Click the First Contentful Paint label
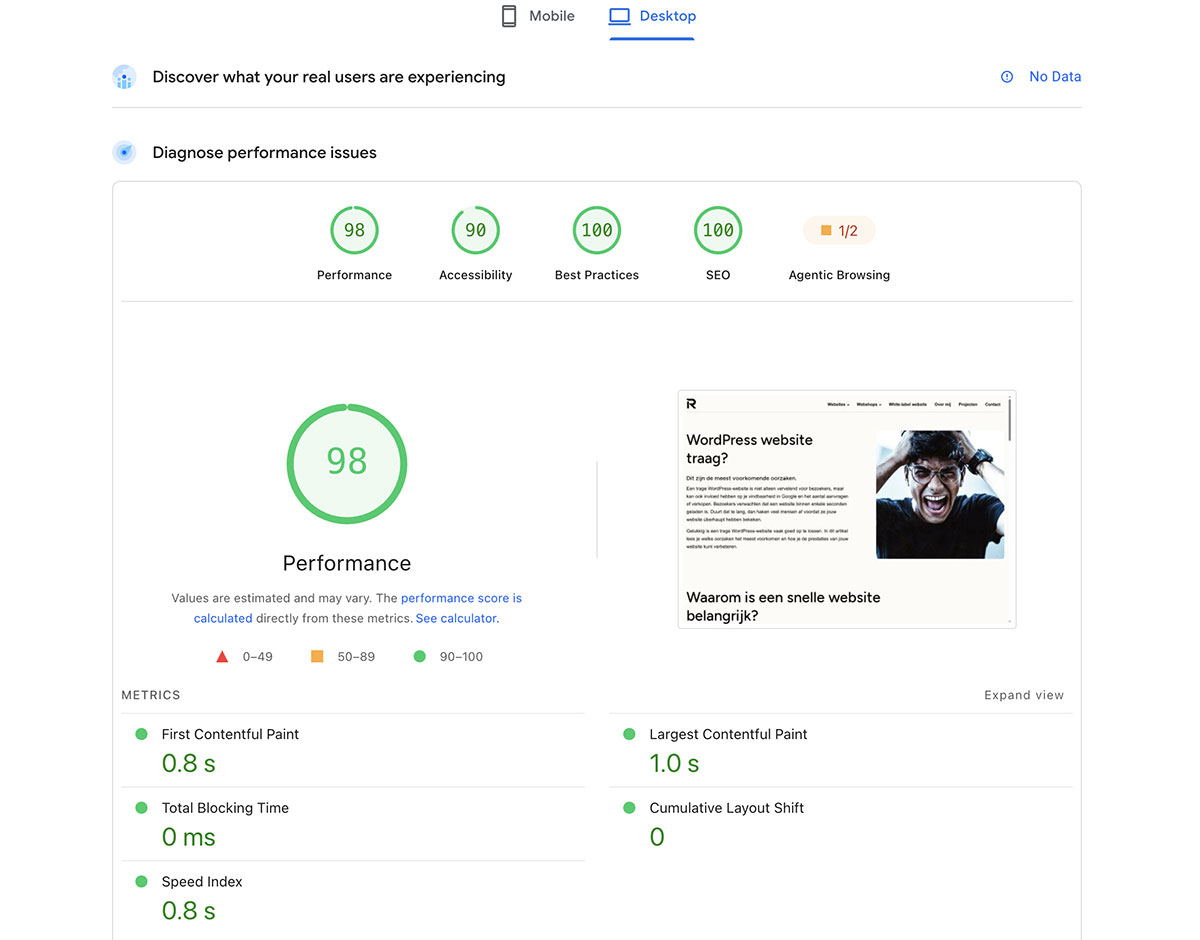The width and height of the screenshot is (1200, 940). coord(230,734)
